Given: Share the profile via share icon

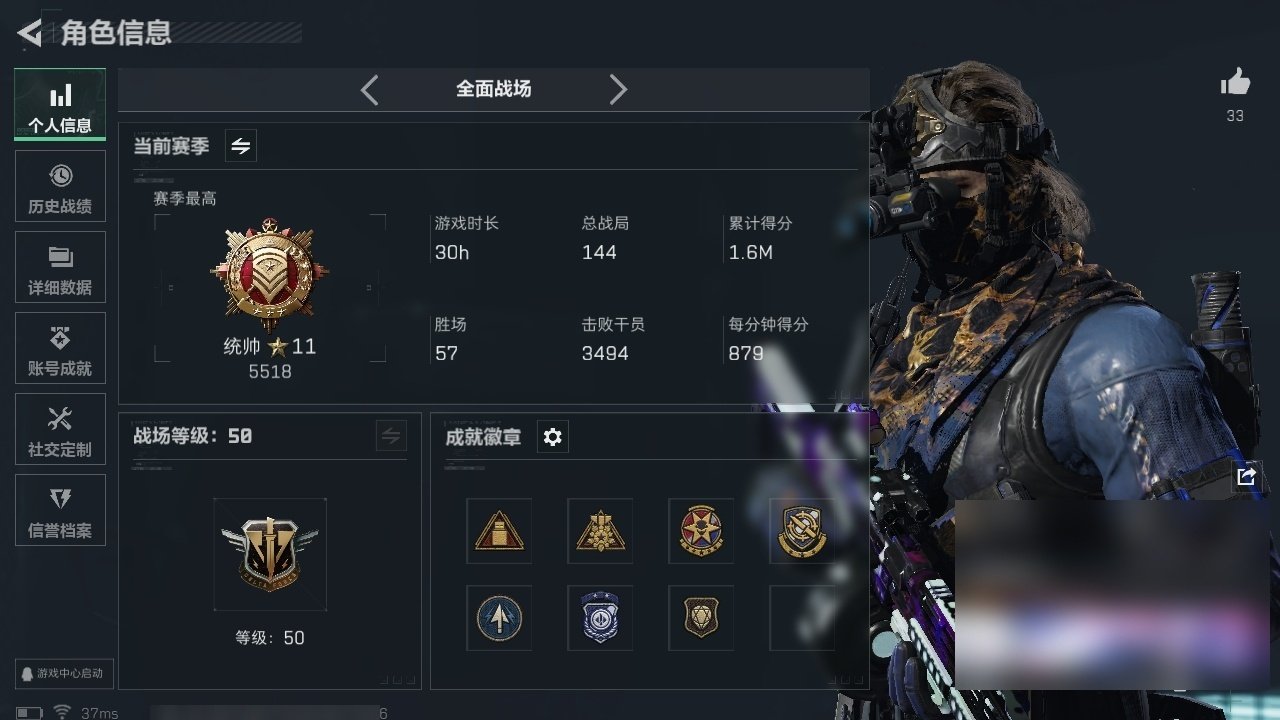Looking at the screenshot, I should 1246,477.
